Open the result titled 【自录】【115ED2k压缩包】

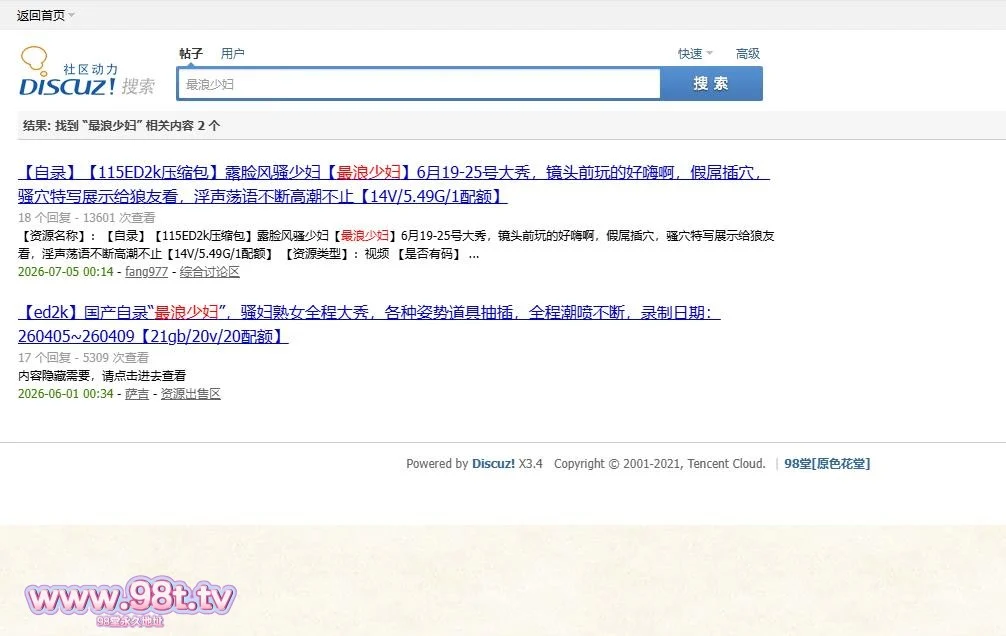393,184
